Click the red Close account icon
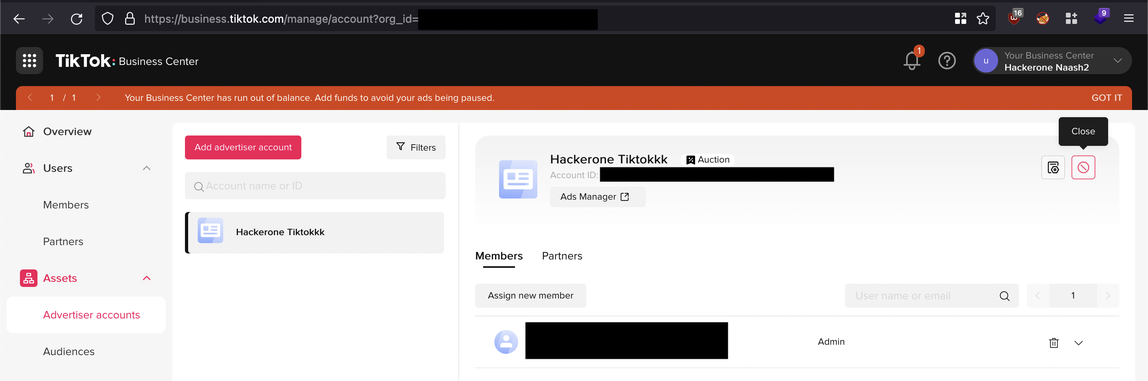 pyautogui.click(x=1084, y=168)
